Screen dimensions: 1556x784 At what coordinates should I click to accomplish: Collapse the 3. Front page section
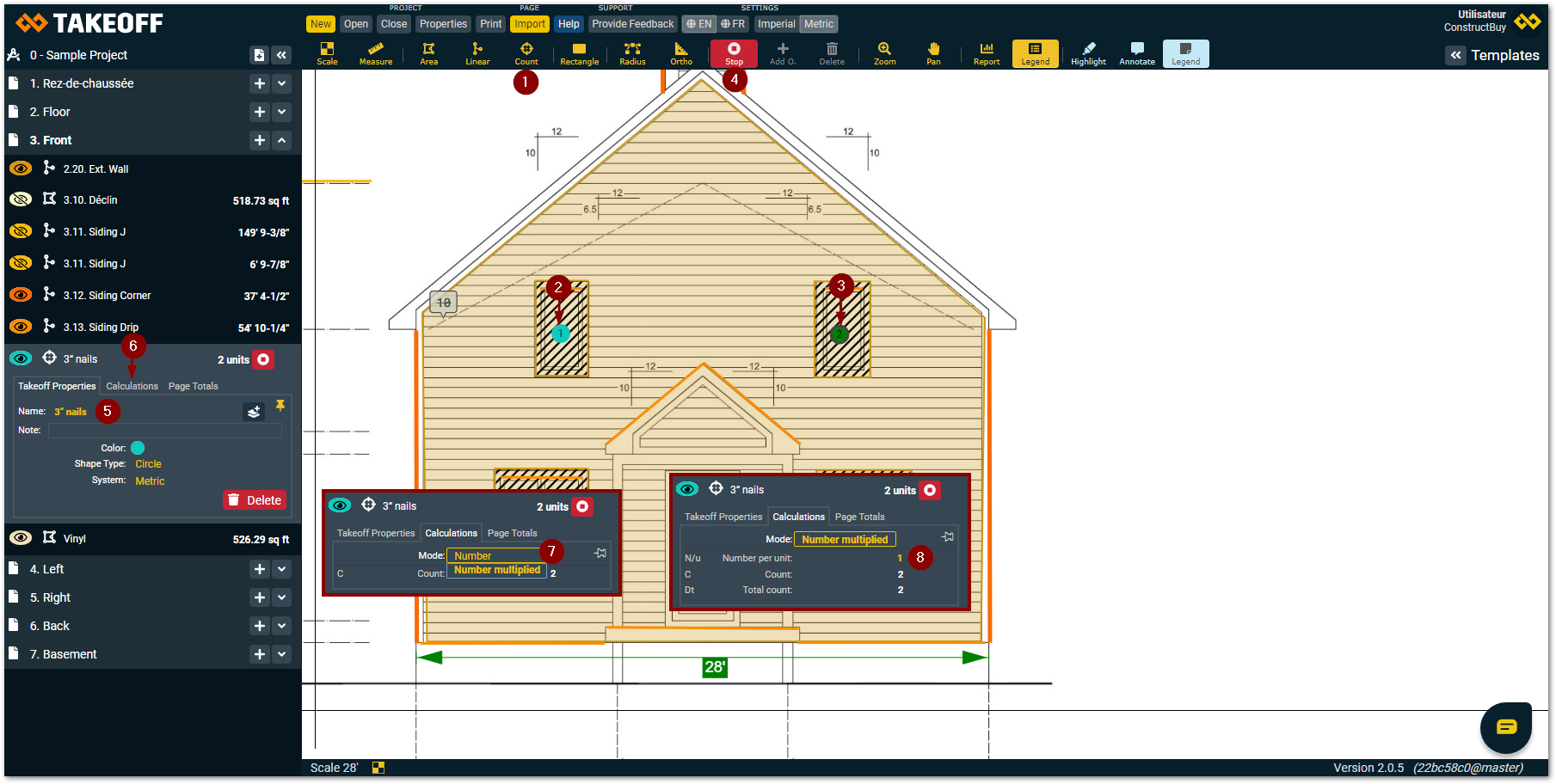(282, 140)
